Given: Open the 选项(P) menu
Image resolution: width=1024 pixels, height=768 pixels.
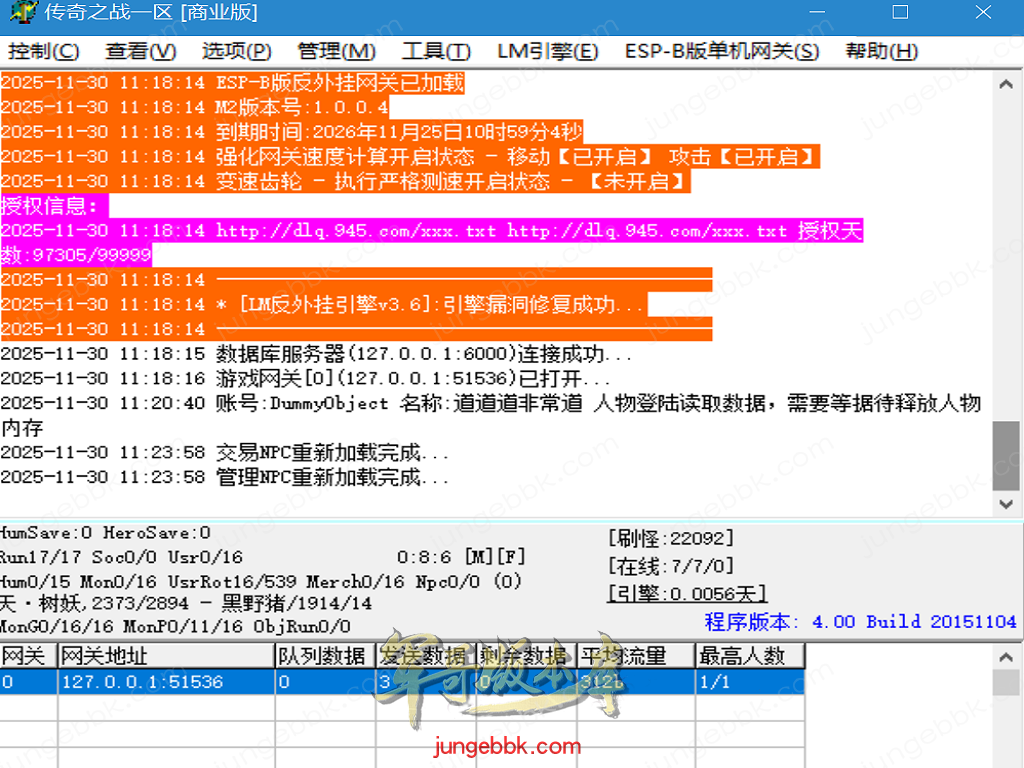Looking at the screenshot, I should [236, 52].
